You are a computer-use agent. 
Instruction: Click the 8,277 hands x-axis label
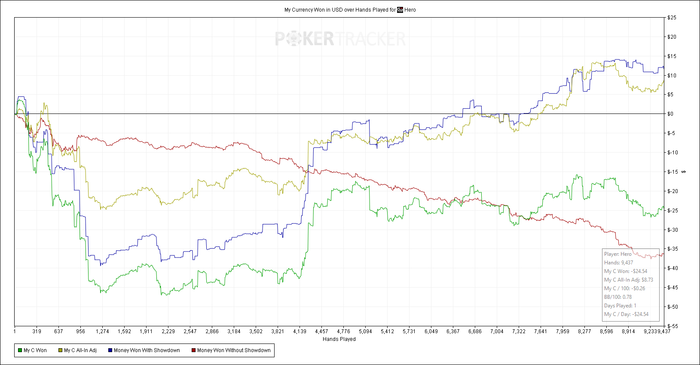pyautogui.click(x=584, y=332)
